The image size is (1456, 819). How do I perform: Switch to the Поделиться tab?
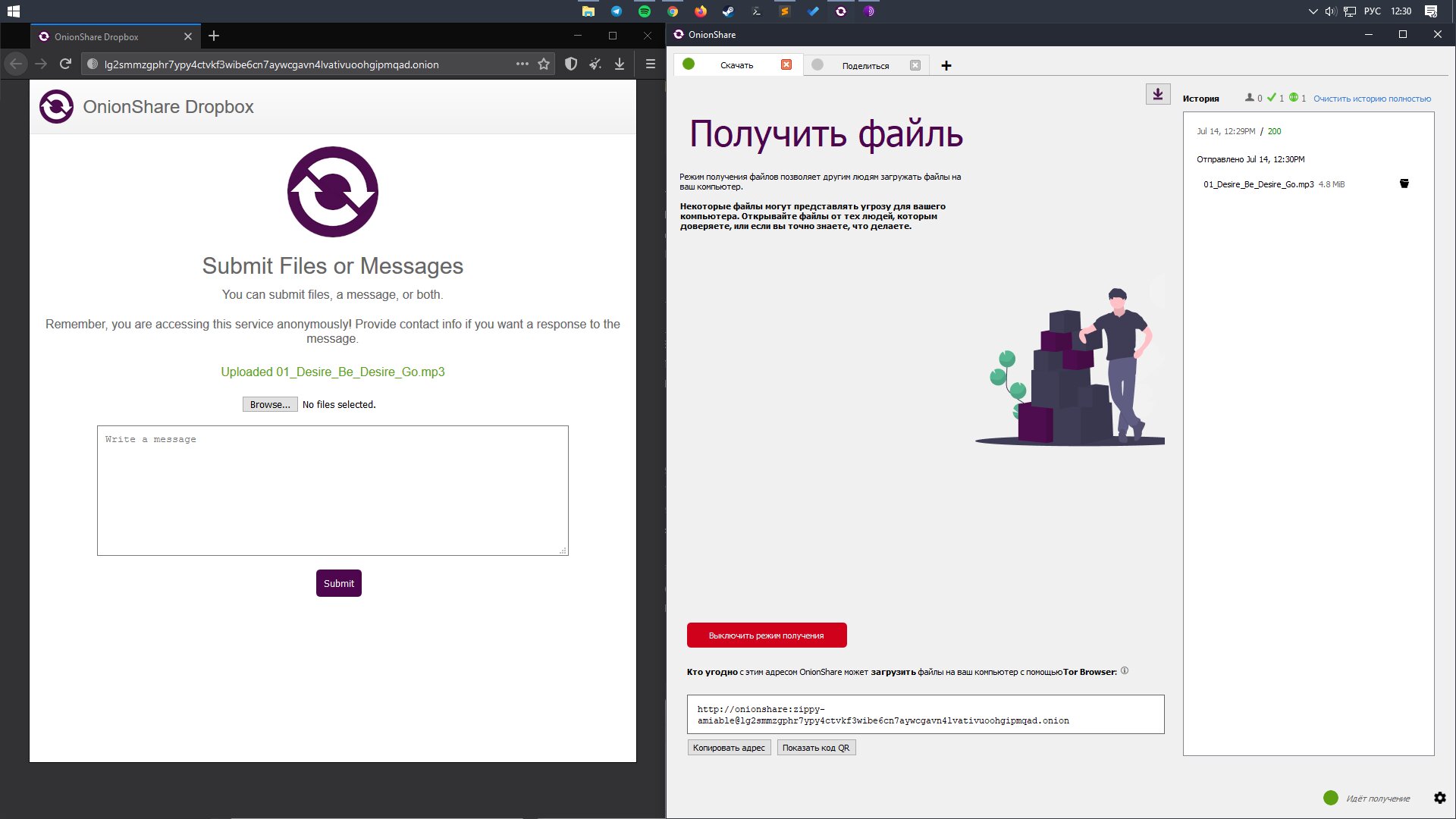[865, 65]
